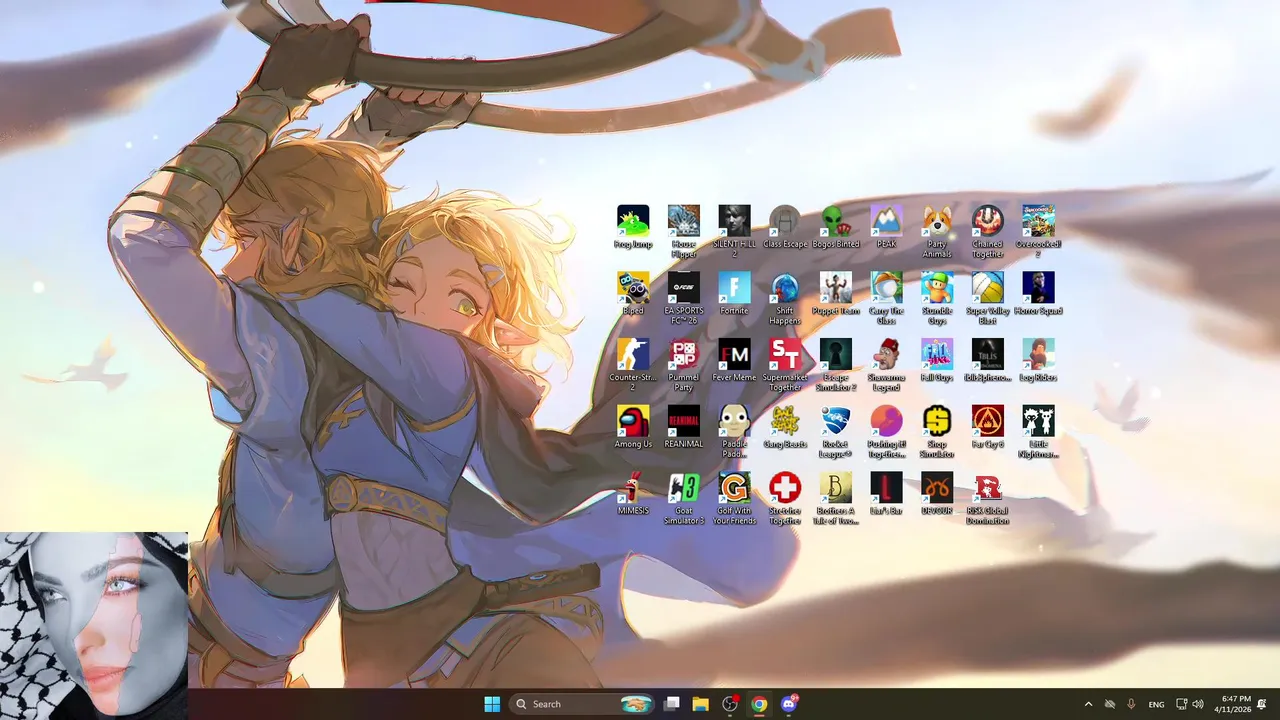Open the Pushing It Together icon
The image size is (1280, 720).
point(886,432)
